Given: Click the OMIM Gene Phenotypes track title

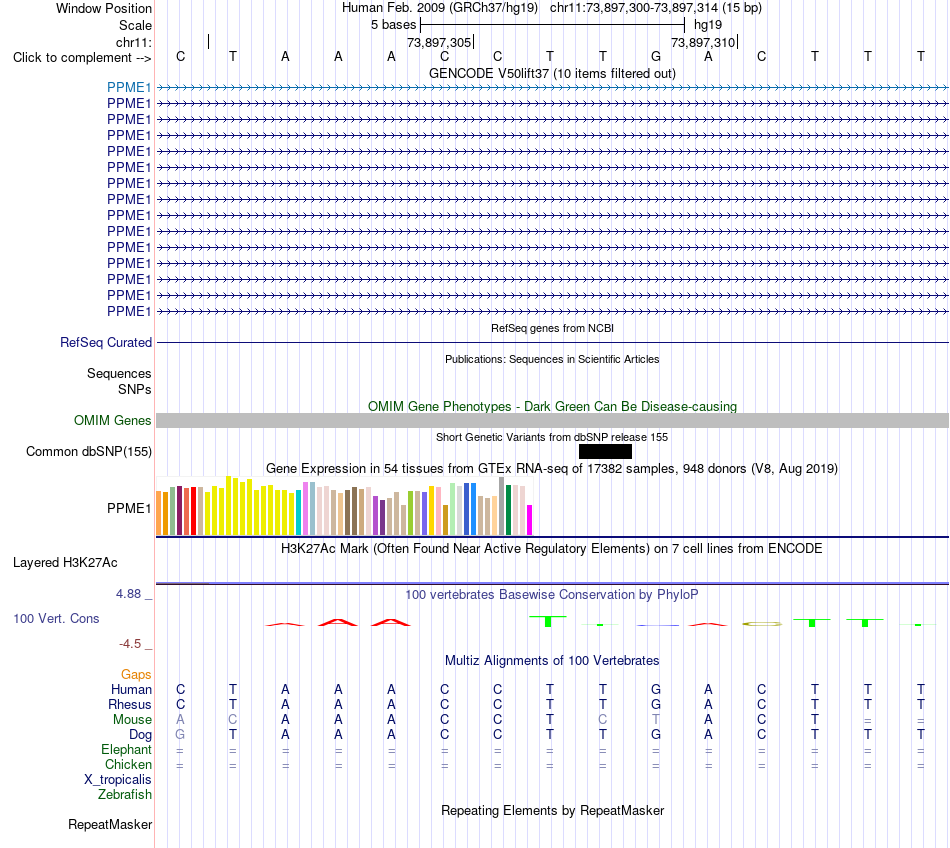Looking at the screenshot, I should coord(552,406).
